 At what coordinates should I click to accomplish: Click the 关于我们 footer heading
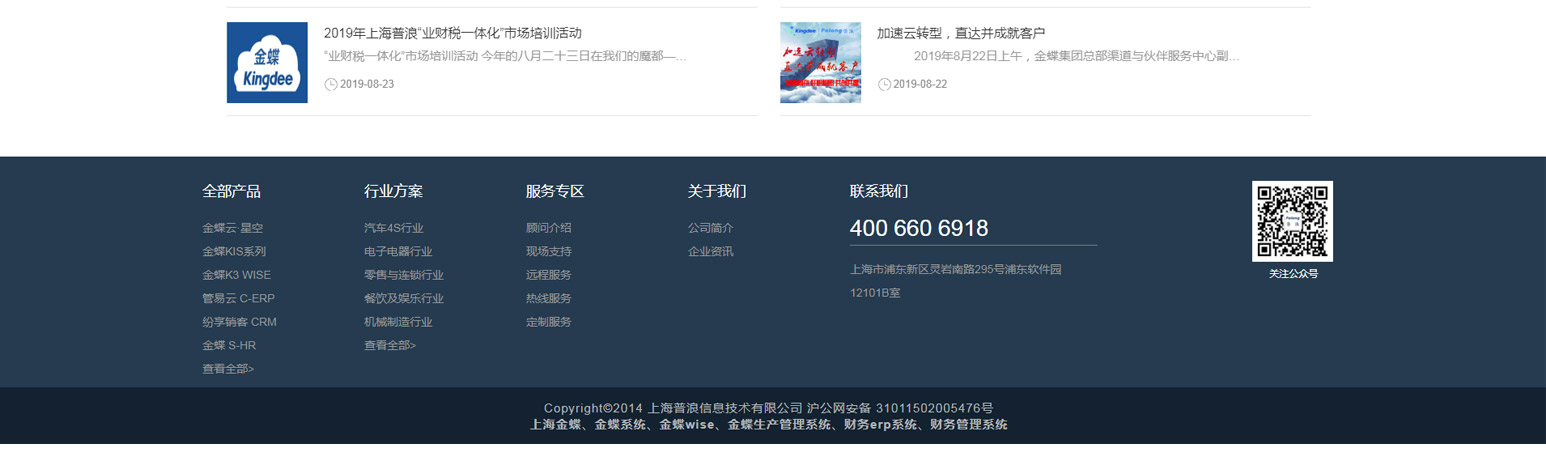(x=717, y=191)
